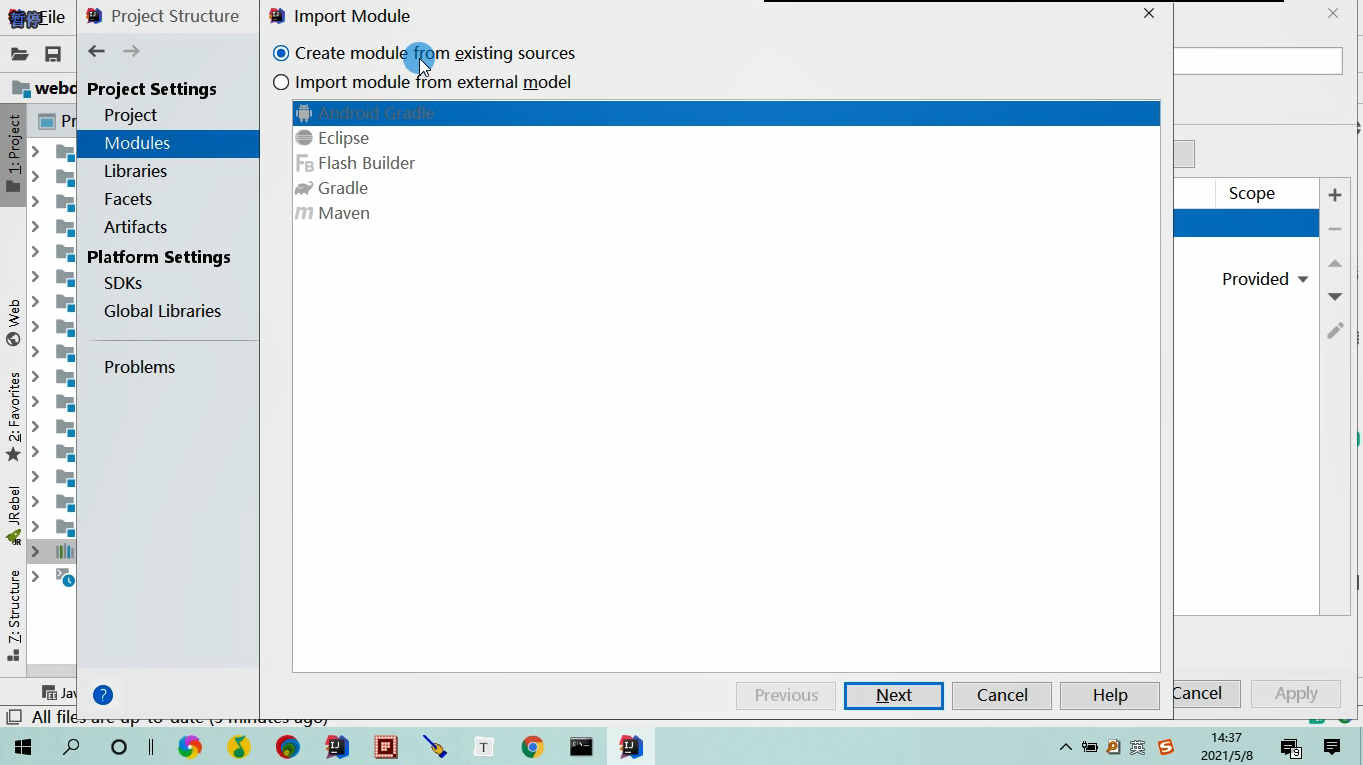Go forward in Project Structure
Screen dimensions: 1363x765
click(x=131, y=51)
